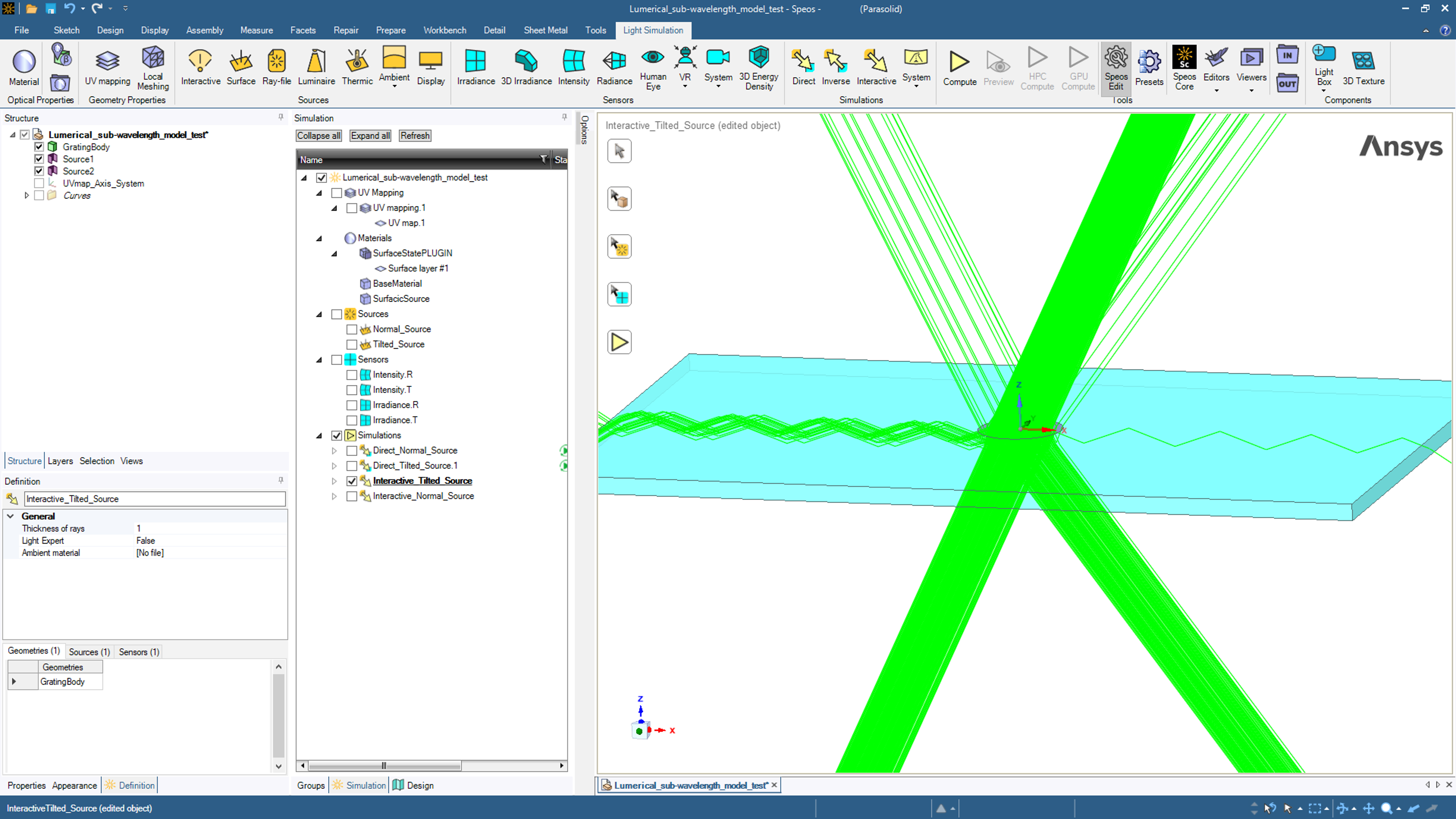Create a Surface source

[x=241, y=68]
